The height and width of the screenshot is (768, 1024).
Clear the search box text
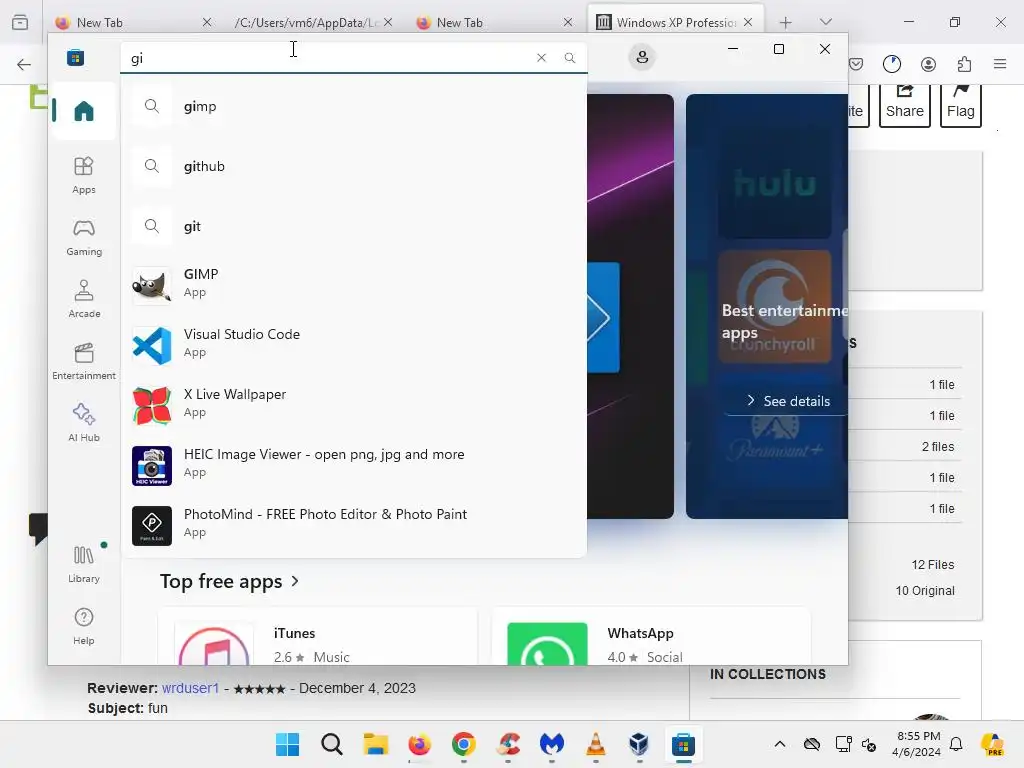pos(541,57)
